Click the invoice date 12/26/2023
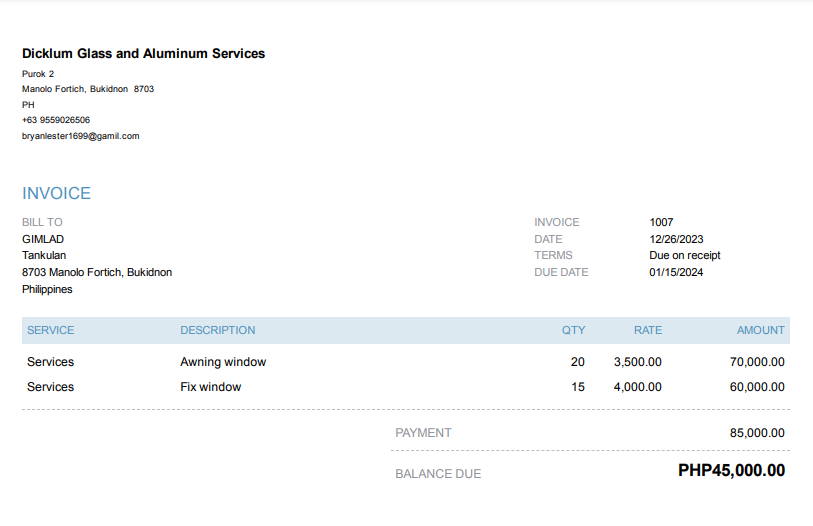 (x=676, y=239)
